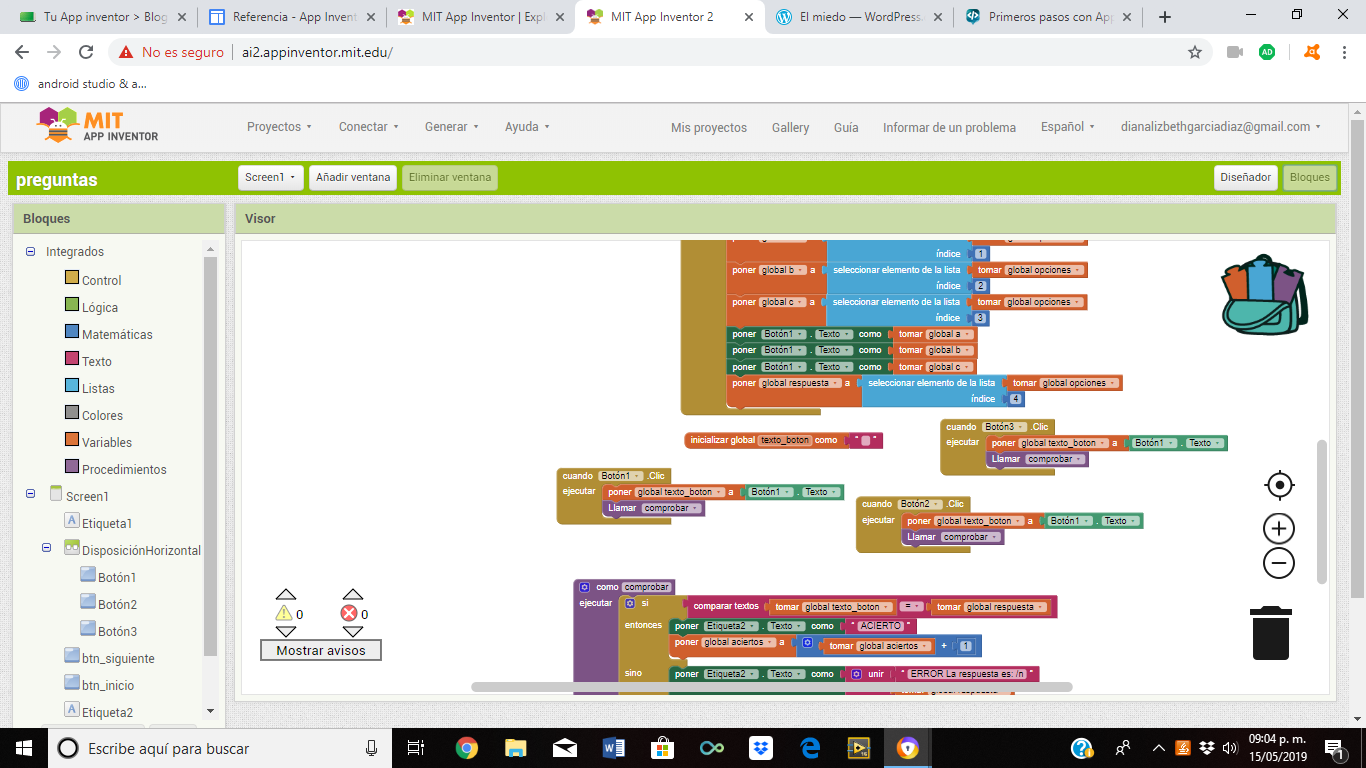Open the Screen1 dropdown selector

tap(271, 178)
